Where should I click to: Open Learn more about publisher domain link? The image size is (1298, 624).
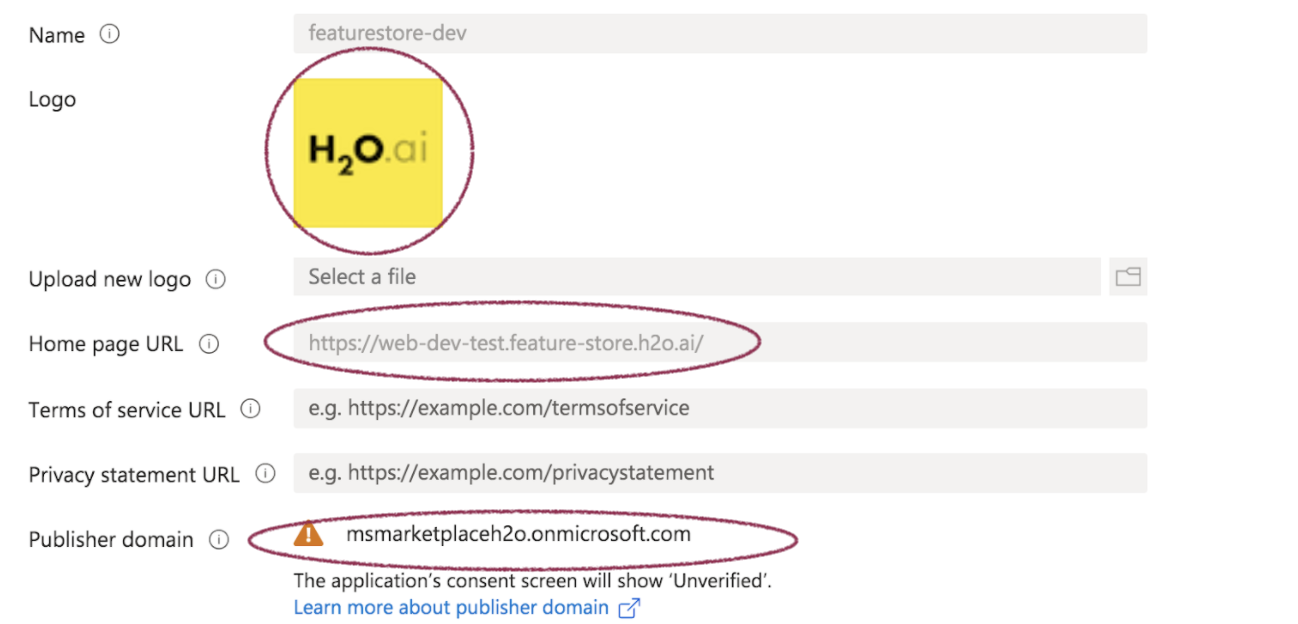[451, 607]
